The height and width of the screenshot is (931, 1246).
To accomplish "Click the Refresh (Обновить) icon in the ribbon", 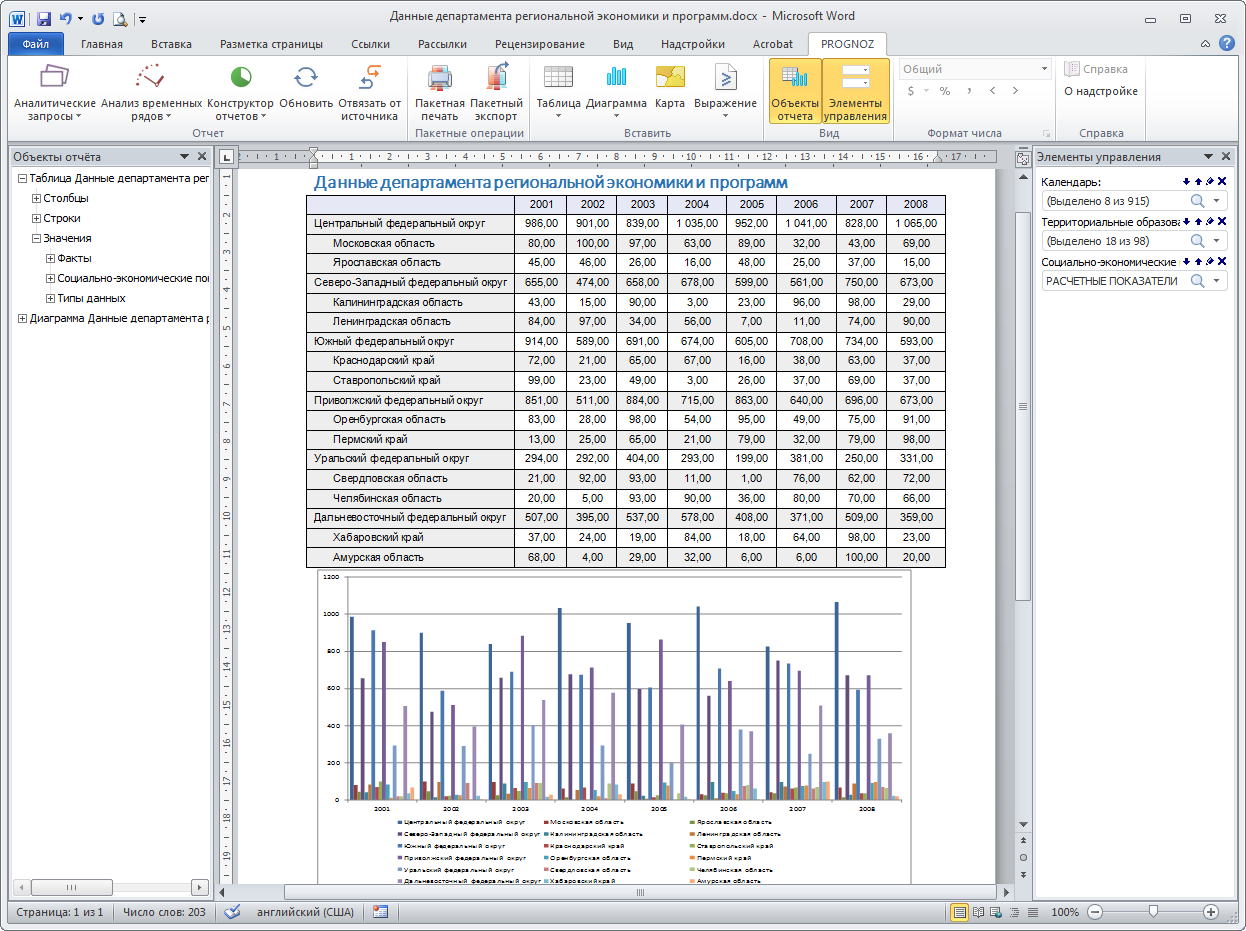I will (306, 78).
